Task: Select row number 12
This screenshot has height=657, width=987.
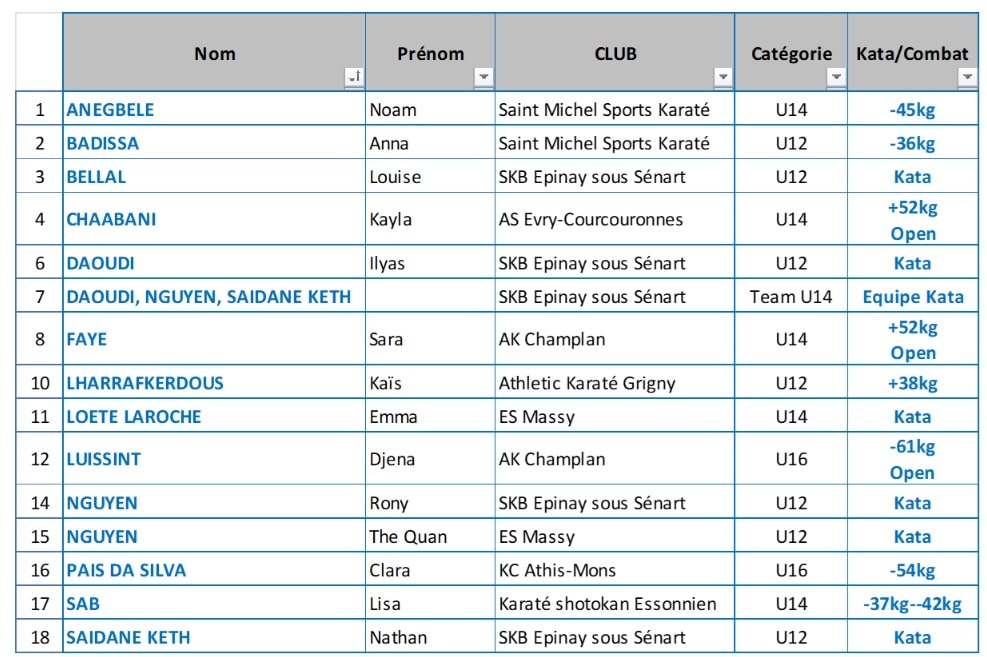Action: coord(40,459)
